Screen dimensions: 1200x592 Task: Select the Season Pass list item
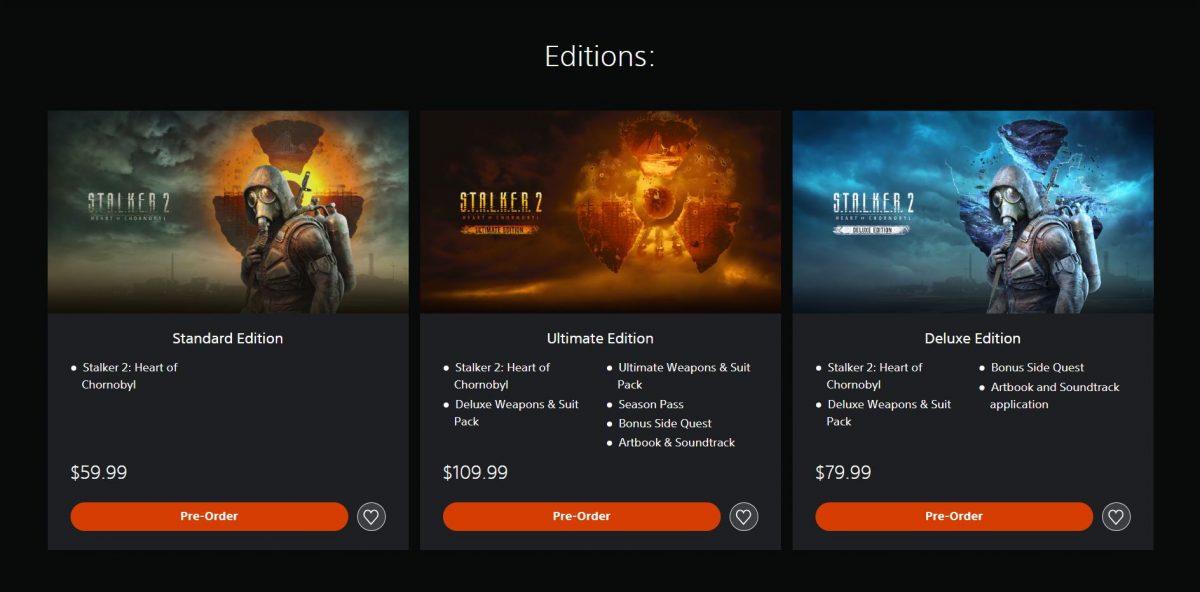651,404
